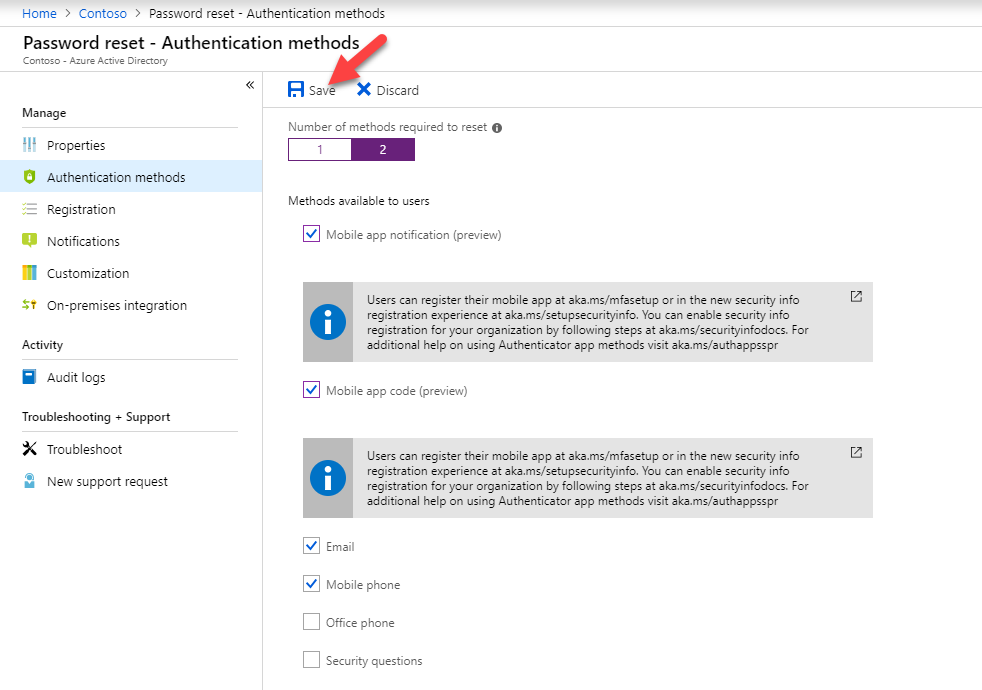Image resolution: width=982 pixels, height=690 pixels.
Task: Click the Troubleshoot tools icon
Action: (29, 449)
